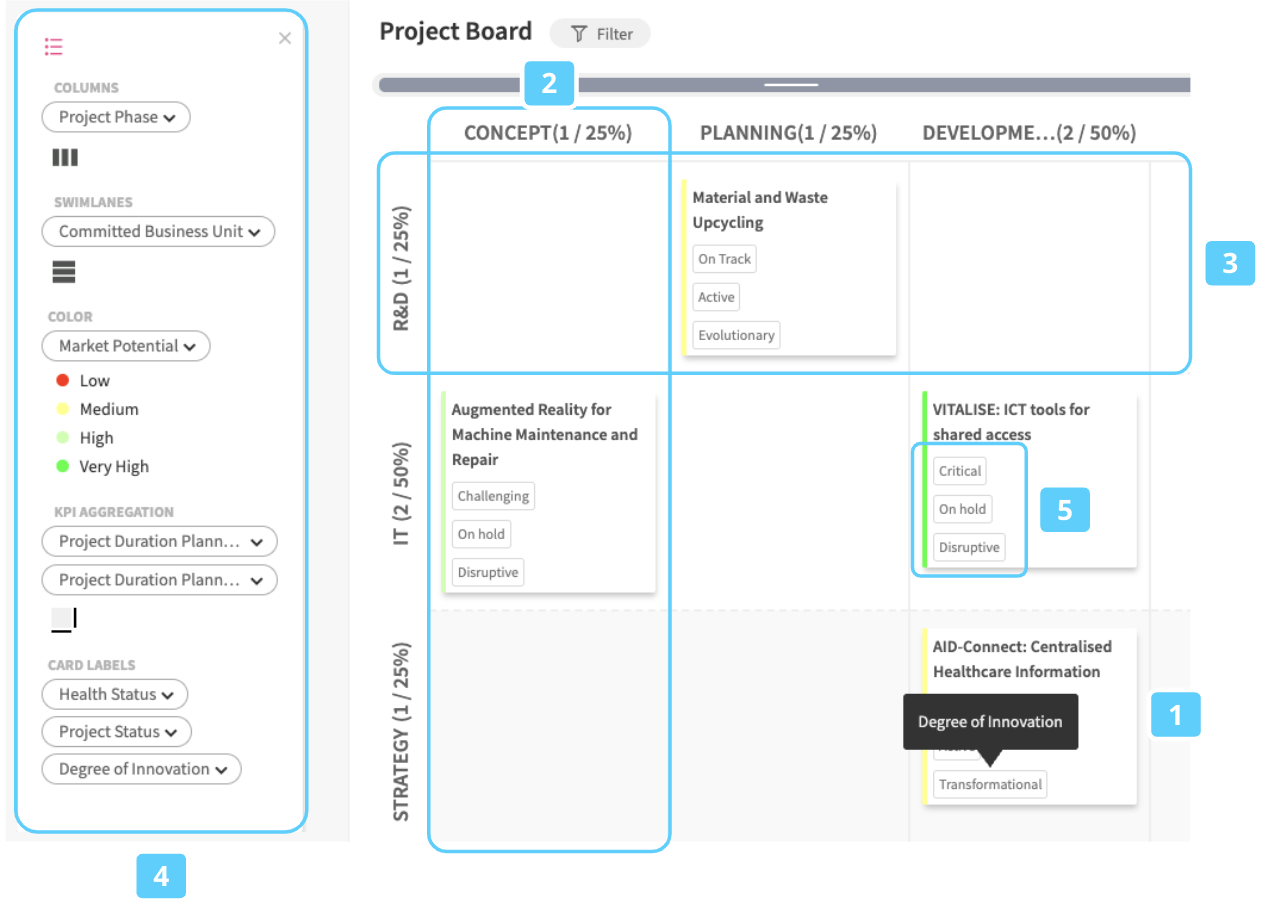Click the PLANNING column header
The width and height of the screenshot is (1278, 916).
tap(788, 133)
